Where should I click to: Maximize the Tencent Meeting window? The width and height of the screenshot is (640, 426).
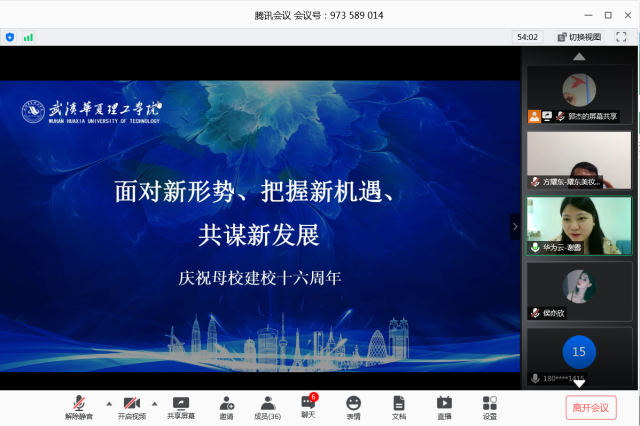tap(608, 15)
